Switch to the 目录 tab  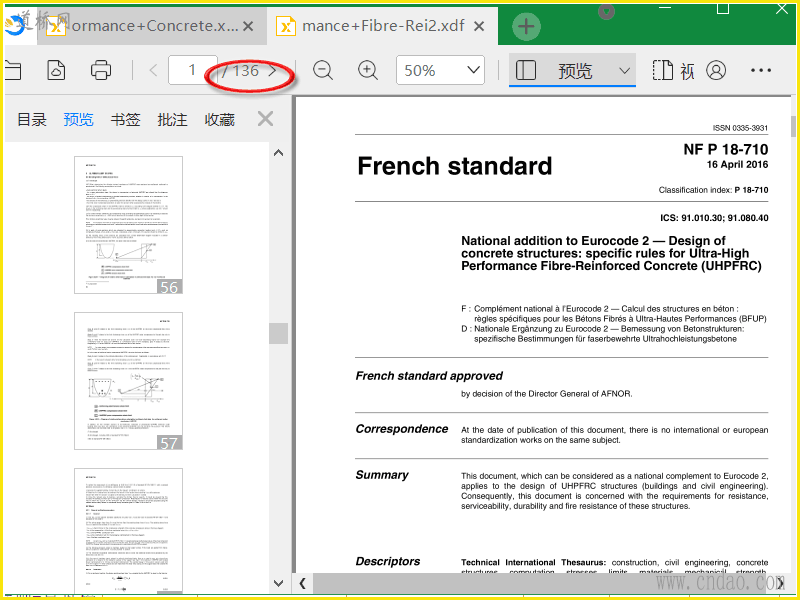pos(32,119)
